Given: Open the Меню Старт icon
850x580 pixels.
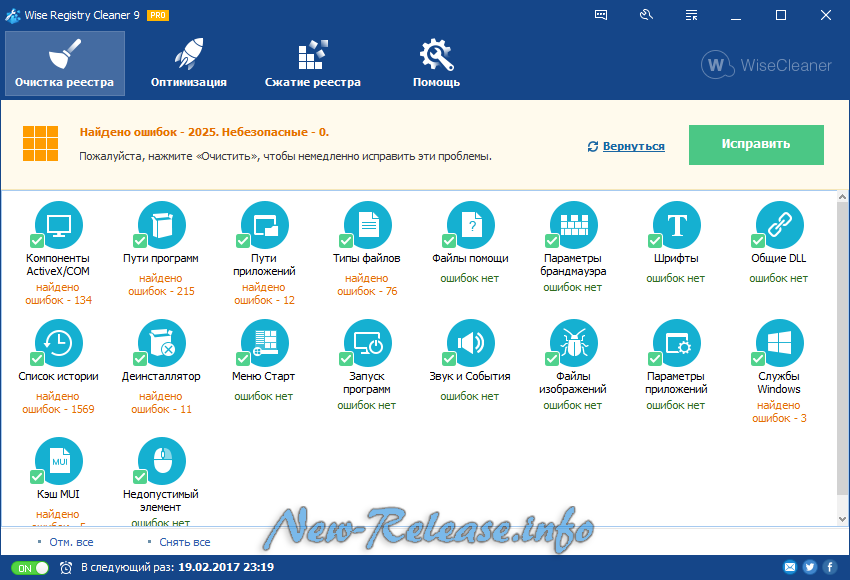Looking at the screenshot, I should tap(265, 343).
